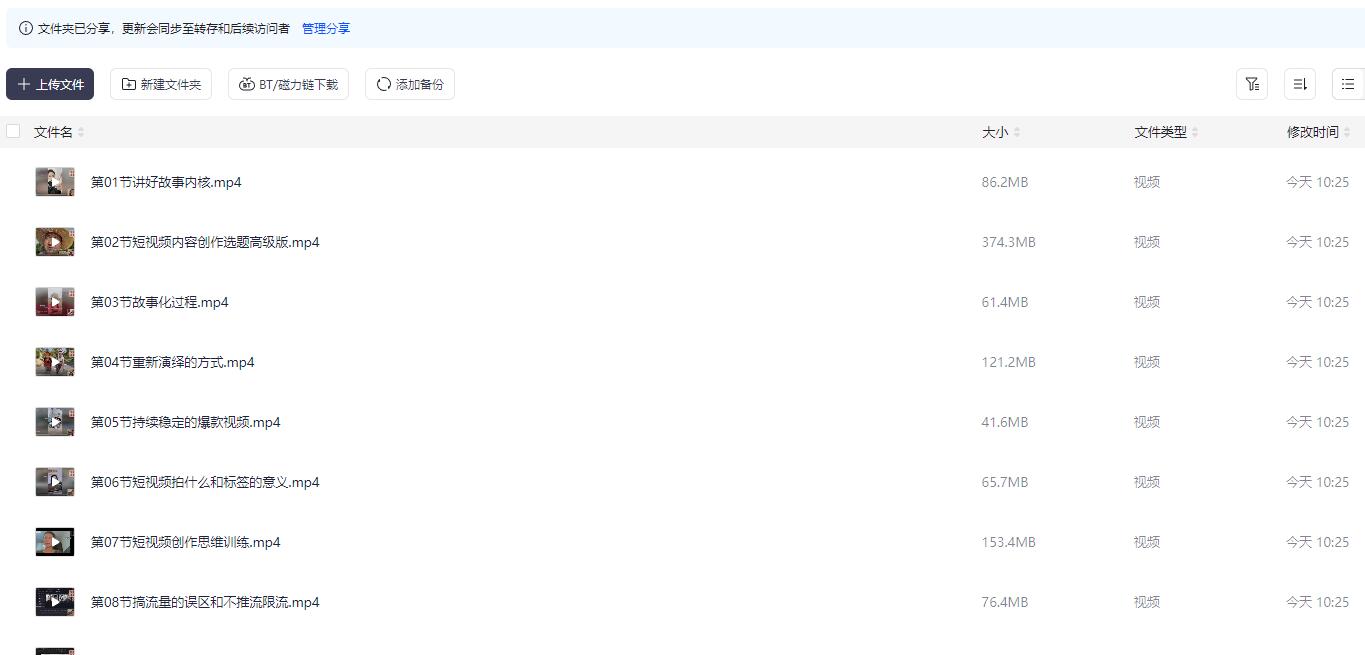The width and height of the screenshot is (1365, 655).
Task: Open file 第03节故事化过程.mp4
Action: [x=160, y=302]
